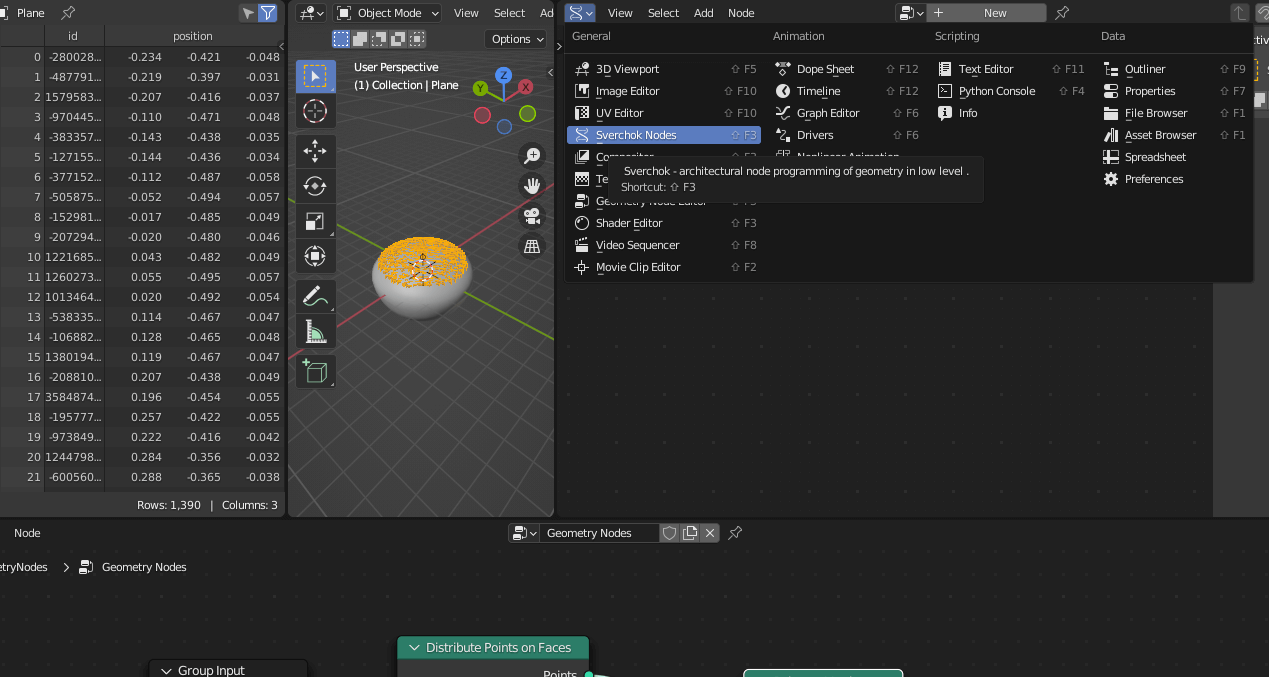Pick the Add Cube tool
This screenshot has width=1269, height=677.
click(x=315, y=371)
